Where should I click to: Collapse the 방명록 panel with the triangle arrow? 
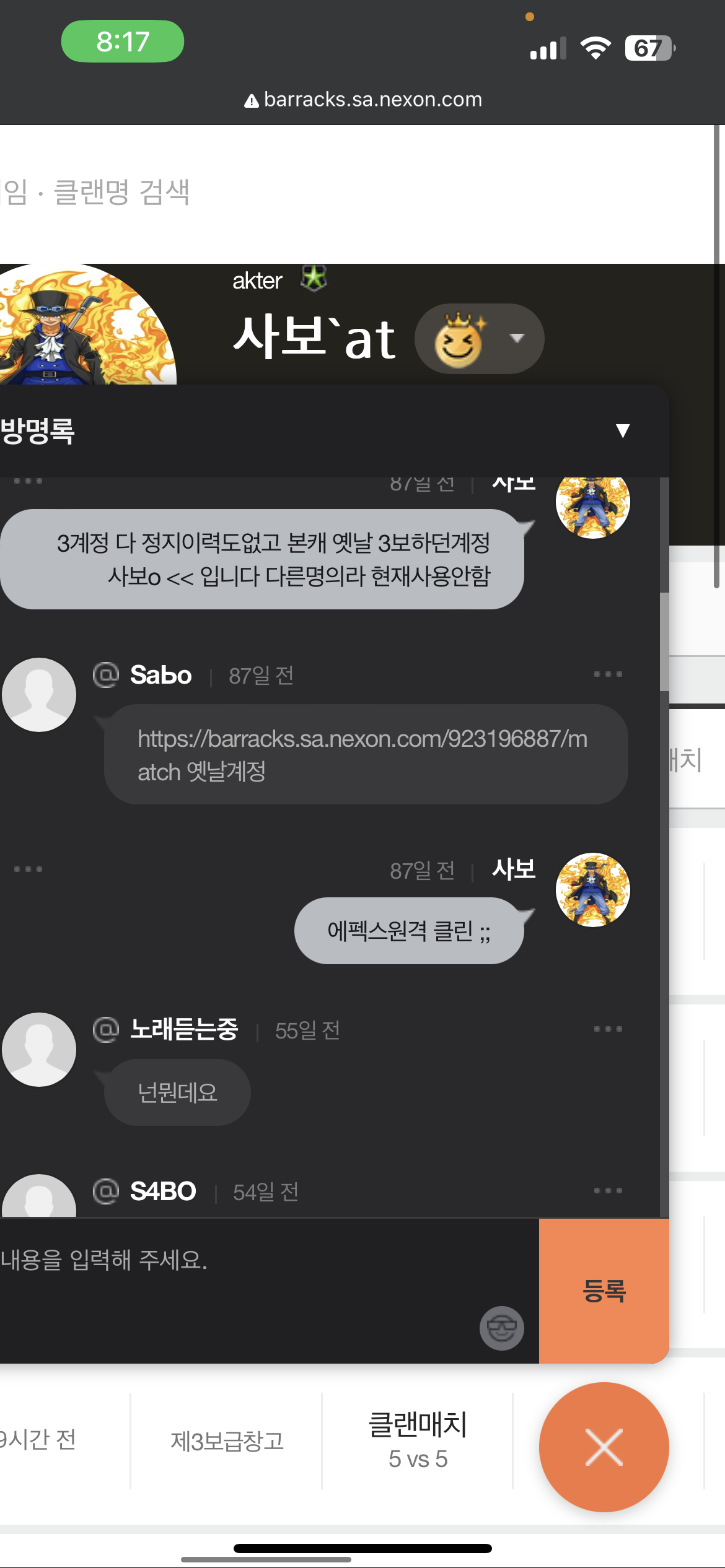coord(623,430)
